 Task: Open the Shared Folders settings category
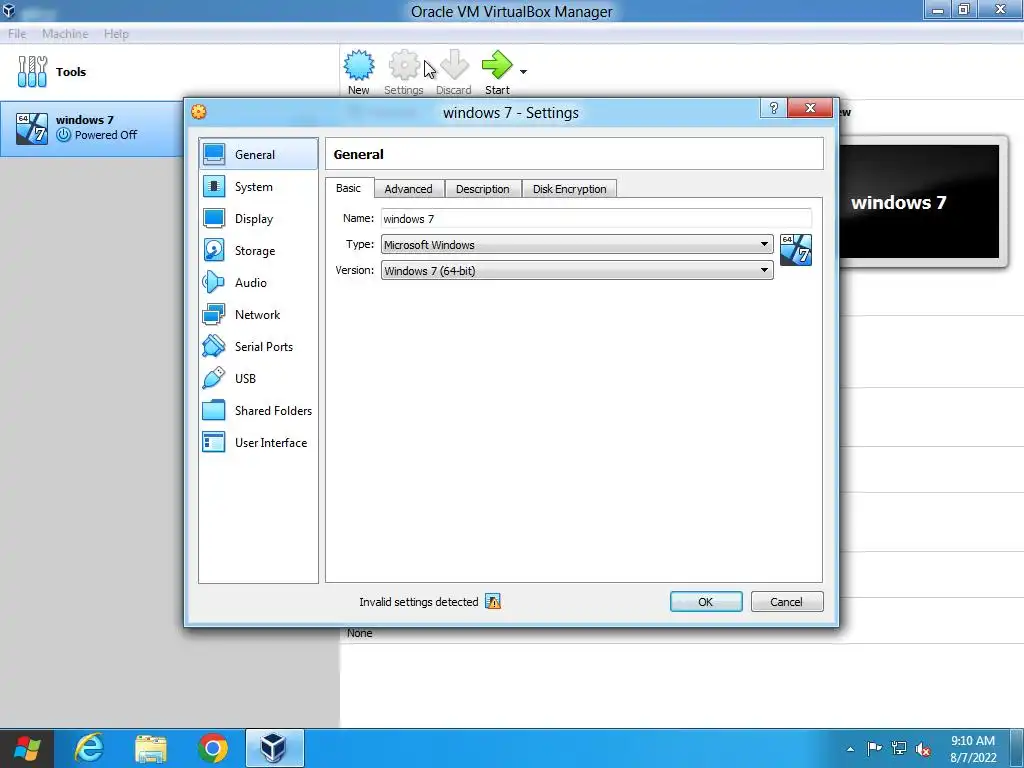coord(258,411)
